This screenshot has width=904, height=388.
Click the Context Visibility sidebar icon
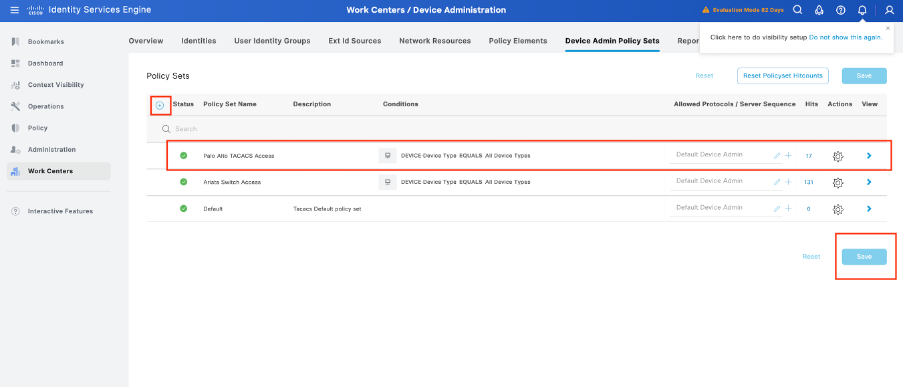pyautogui.click(x=16, y=85)
